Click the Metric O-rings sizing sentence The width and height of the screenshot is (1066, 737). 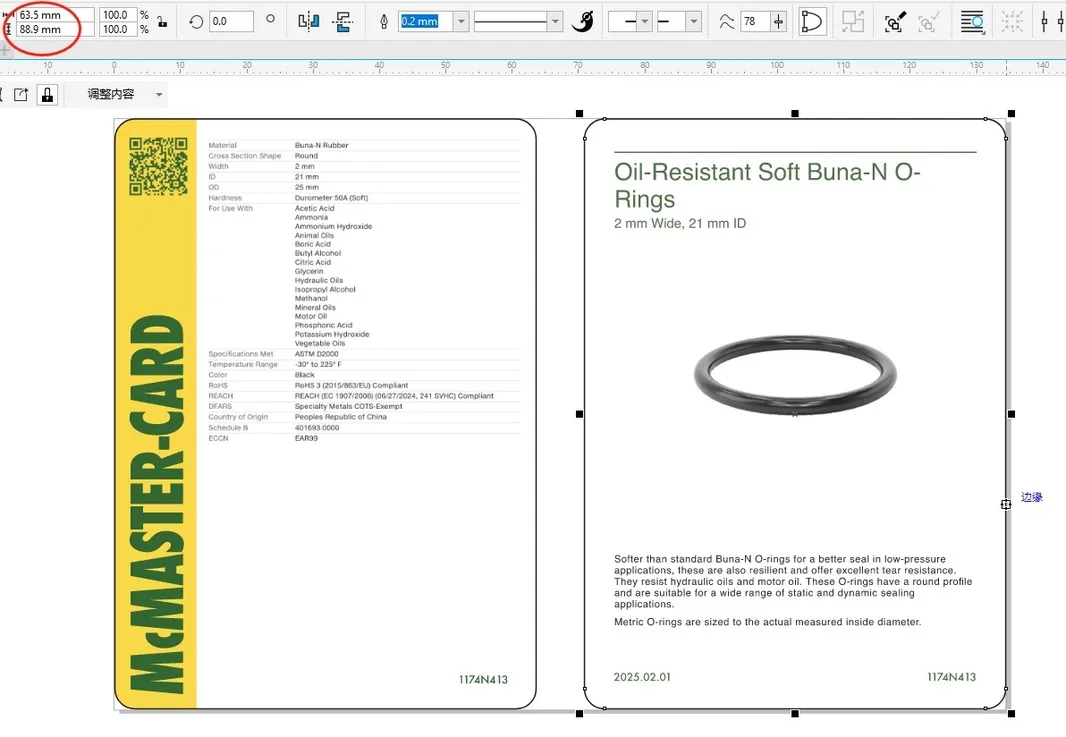tap(768, 621)
